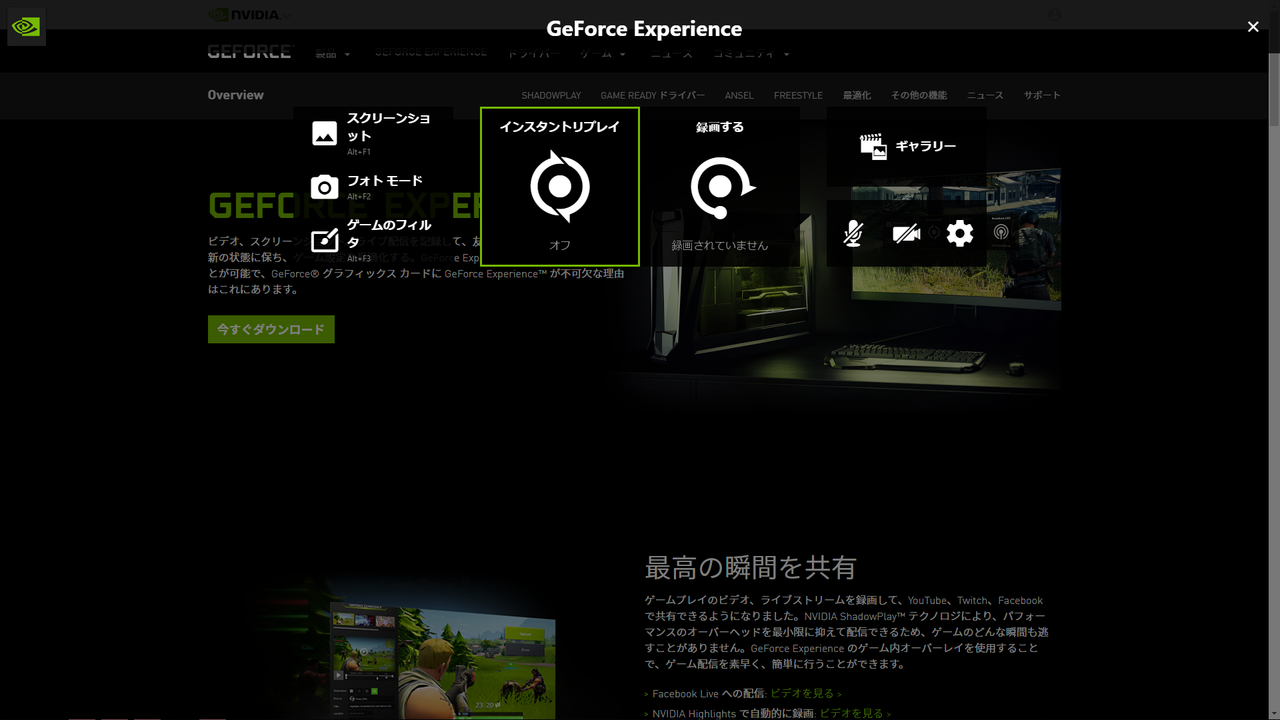Viewport: 1280px width, 720px height.
Task: Click 今すぐダウンロード button on the background page
Action: click(271, 329)
